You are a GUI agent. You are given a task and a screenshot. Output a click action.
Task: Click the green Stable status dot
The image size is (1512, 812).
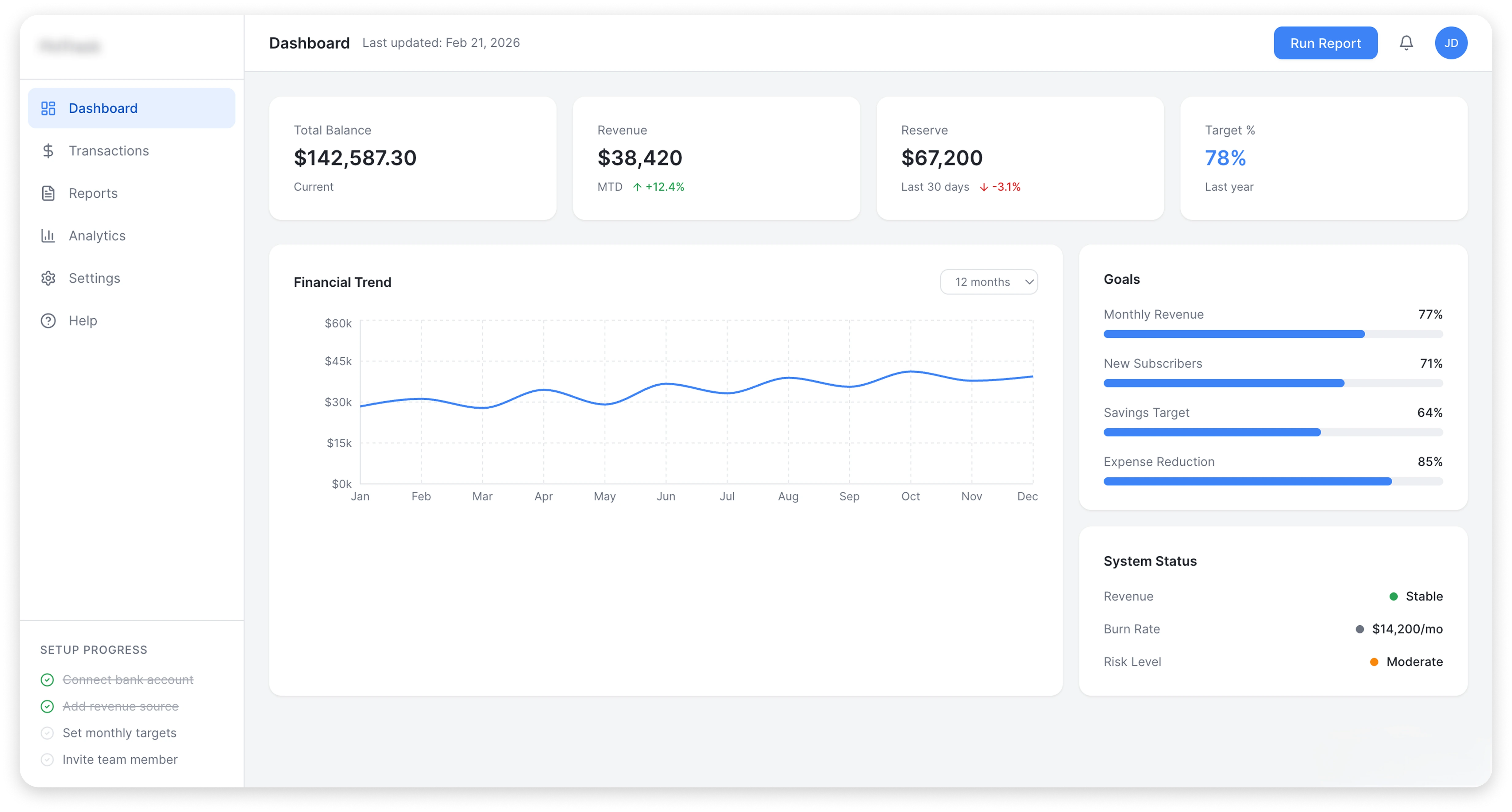click(1394, 596)
